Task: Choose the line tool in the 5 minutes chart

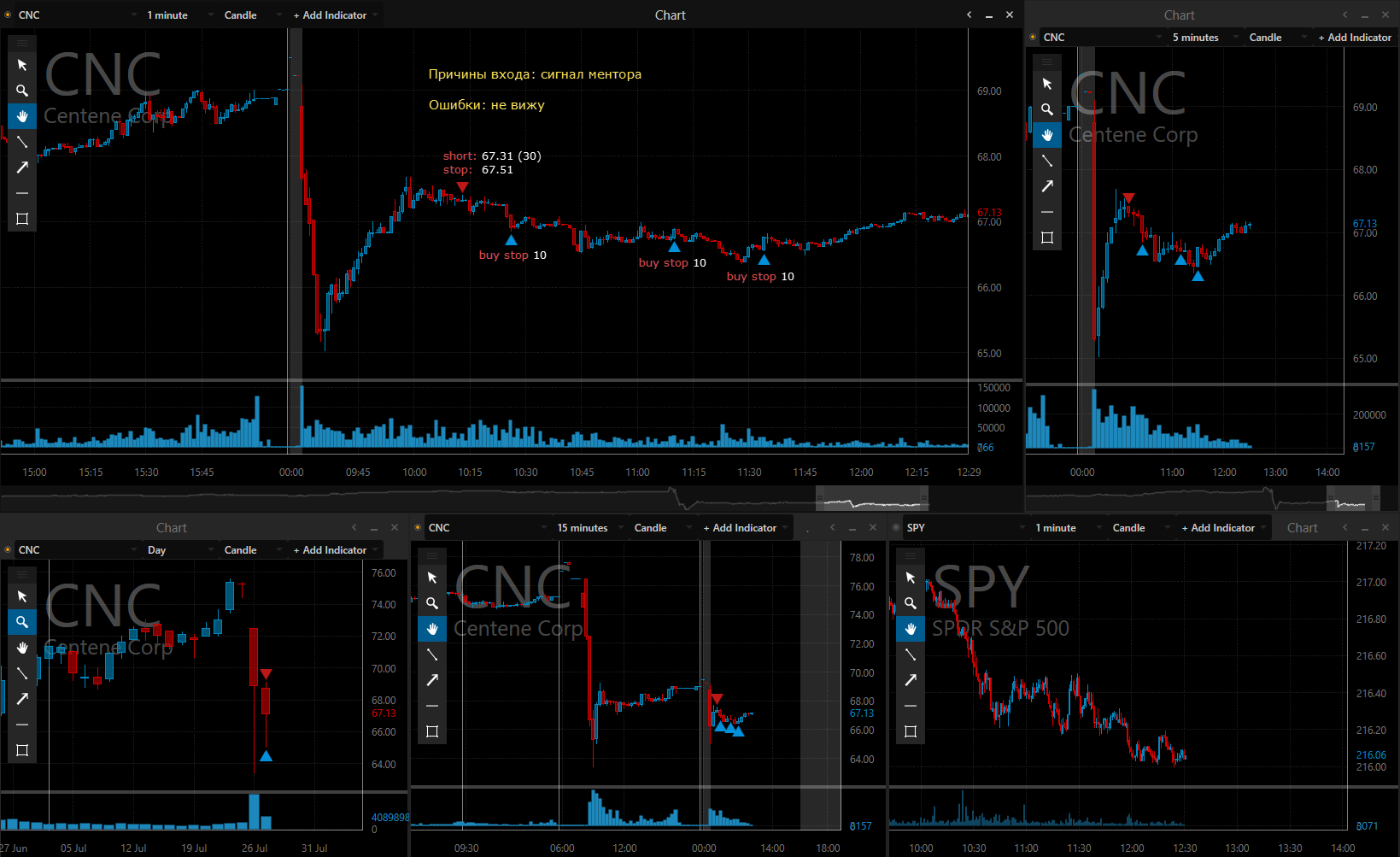Action: click(x=1047, y=161)
